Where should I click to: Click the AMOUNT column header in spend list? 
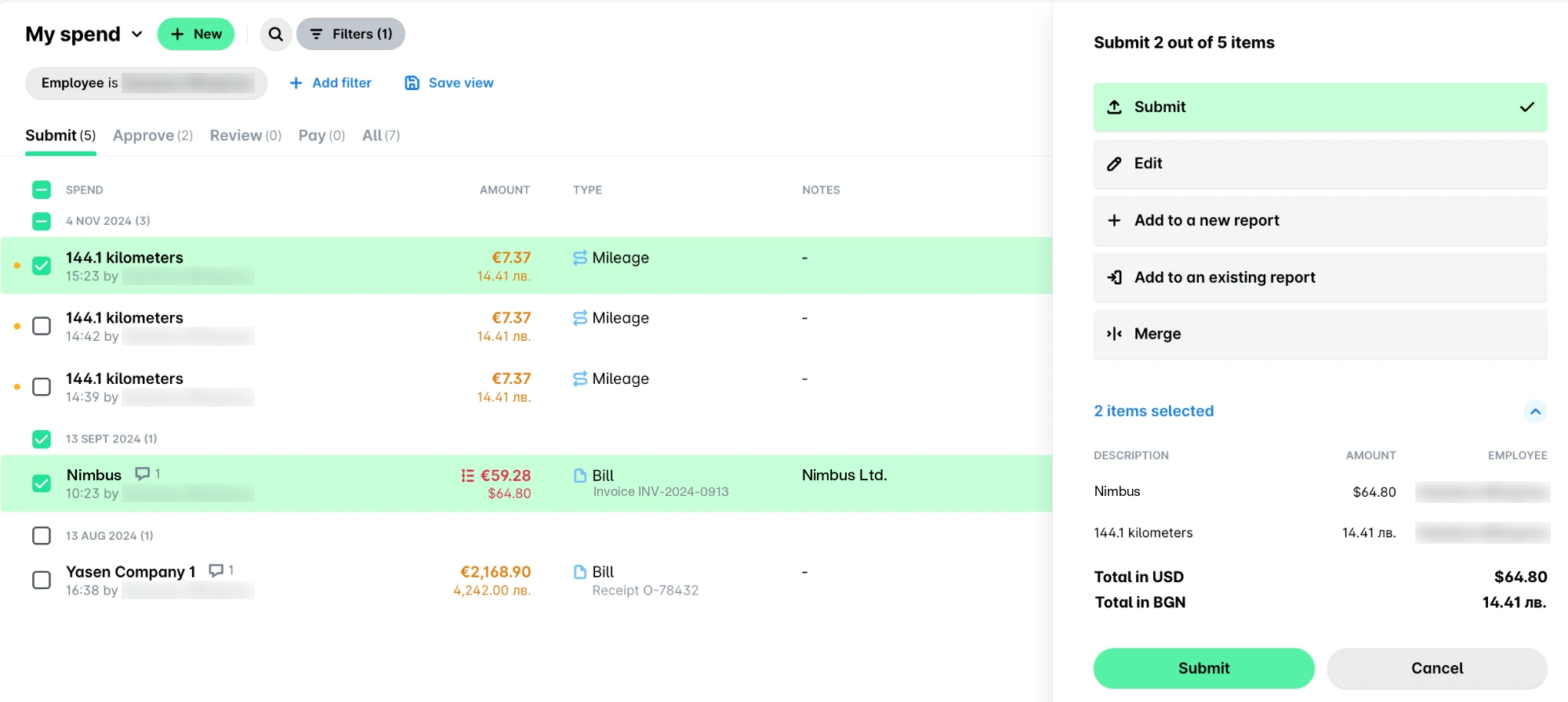(x=505, y=190)
